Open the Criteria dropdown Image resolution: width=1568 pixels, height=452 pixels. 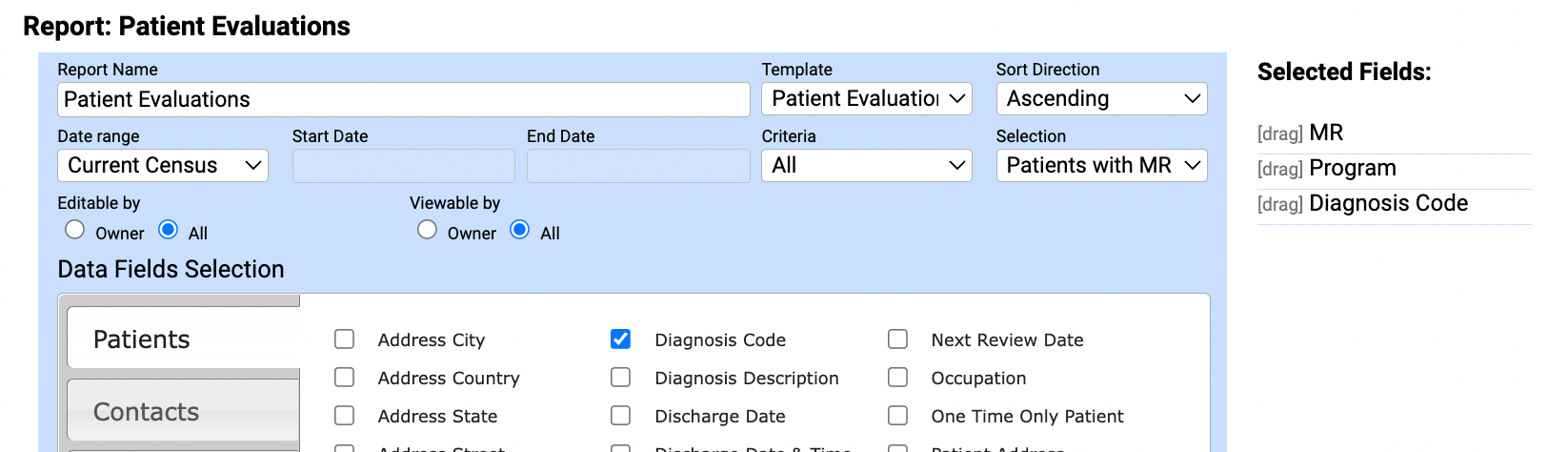(x=866, y=166)
